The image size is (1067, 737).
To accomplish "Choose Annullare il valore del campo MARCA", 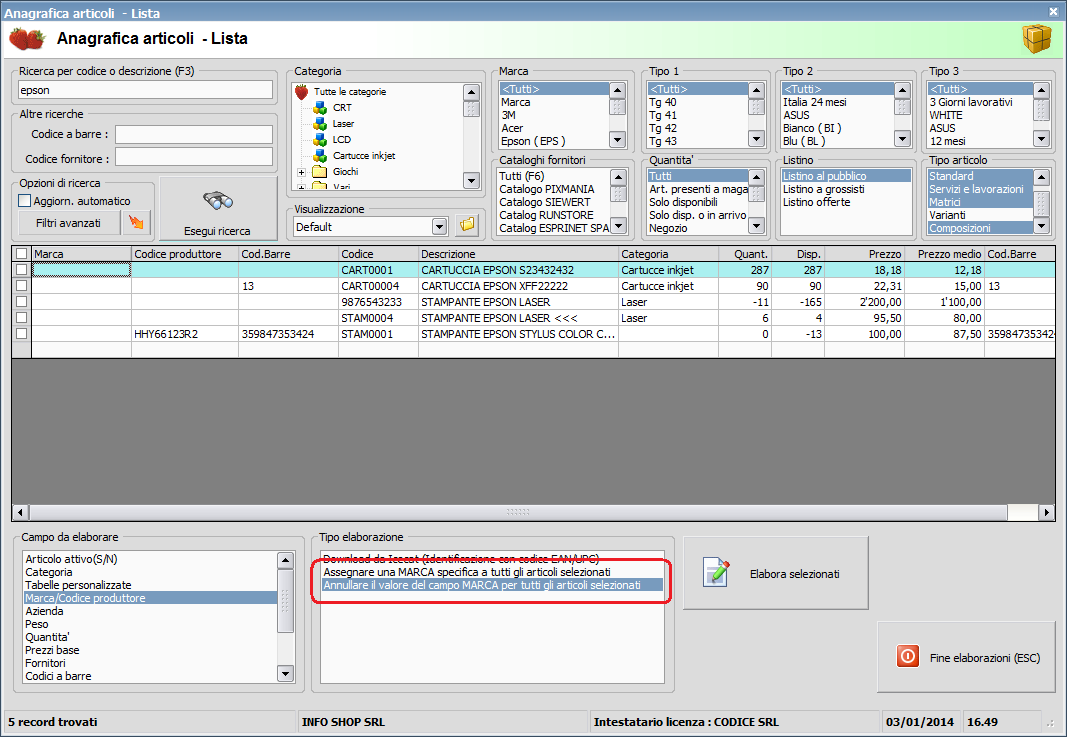I will 492,585.
